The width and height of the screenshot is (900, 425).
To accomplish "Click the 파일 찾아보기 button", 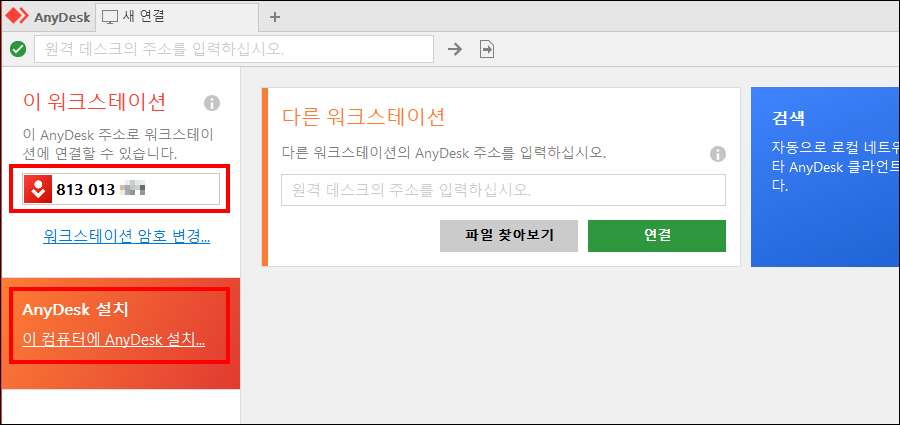I will click(509, 235).
